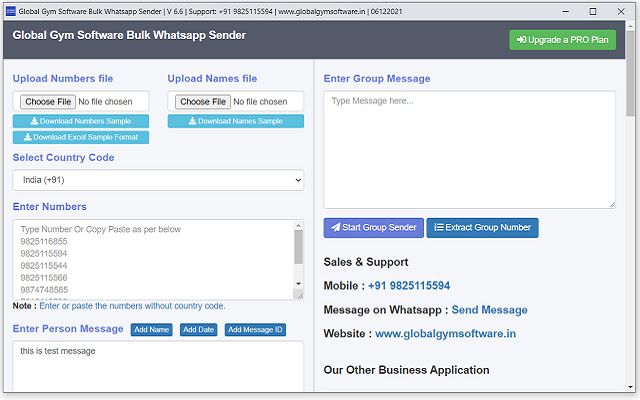The height and width of the screenshot is (400, 640).
Task: Choose a file for the Upload Names field
Action: (x=203, y=102)
